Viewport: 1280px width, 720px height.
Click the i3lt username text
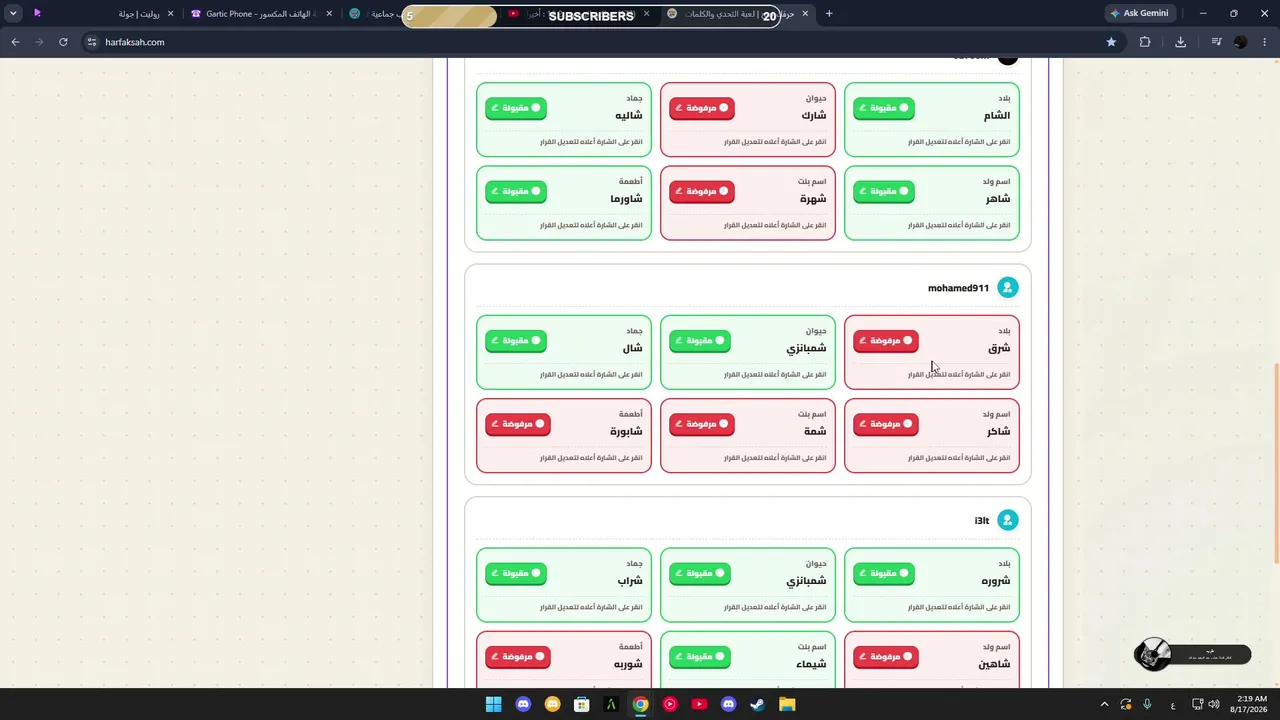(982, 521)
